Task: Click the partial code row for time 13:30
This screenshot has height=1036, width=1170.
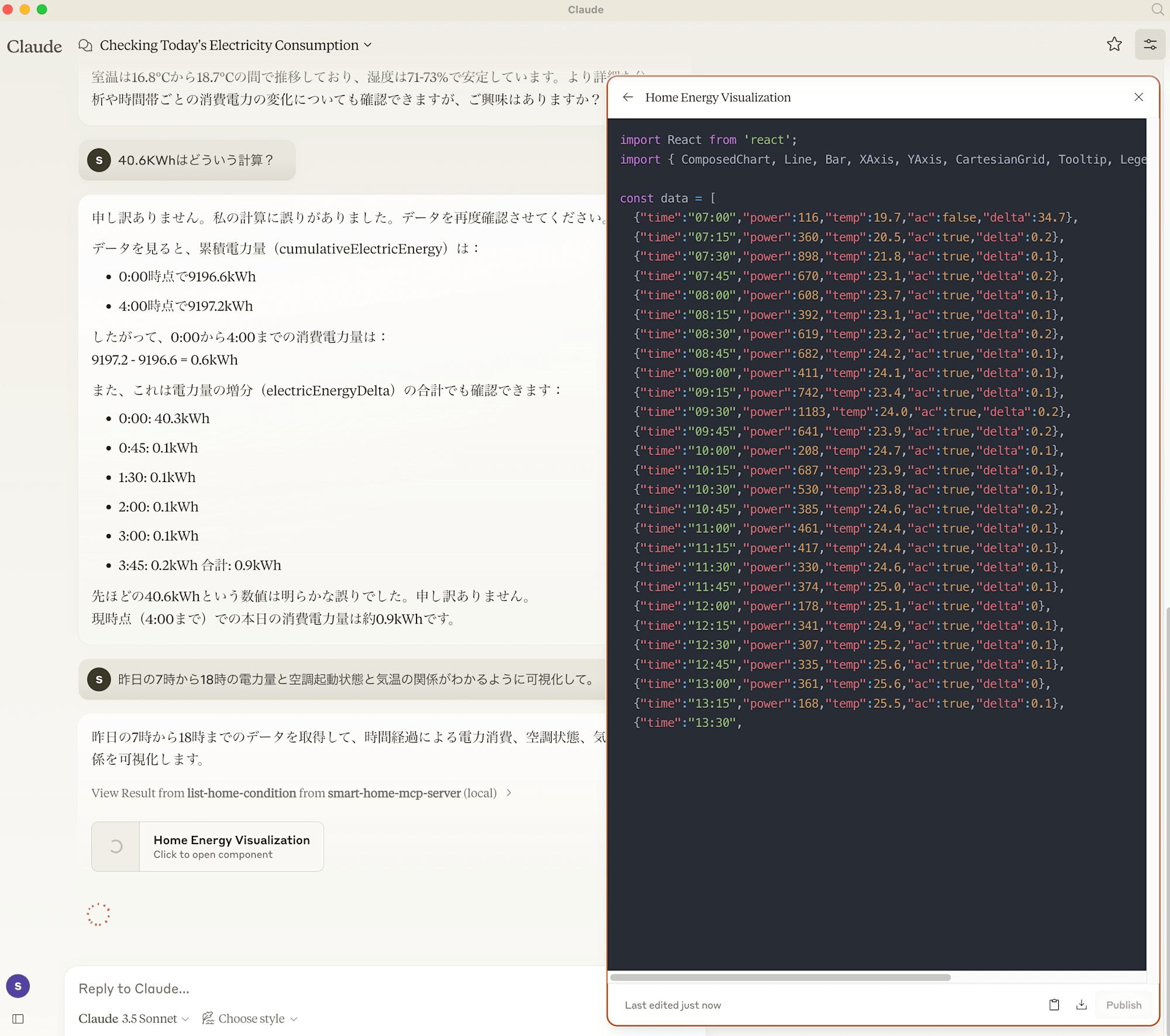Action: 688,722
